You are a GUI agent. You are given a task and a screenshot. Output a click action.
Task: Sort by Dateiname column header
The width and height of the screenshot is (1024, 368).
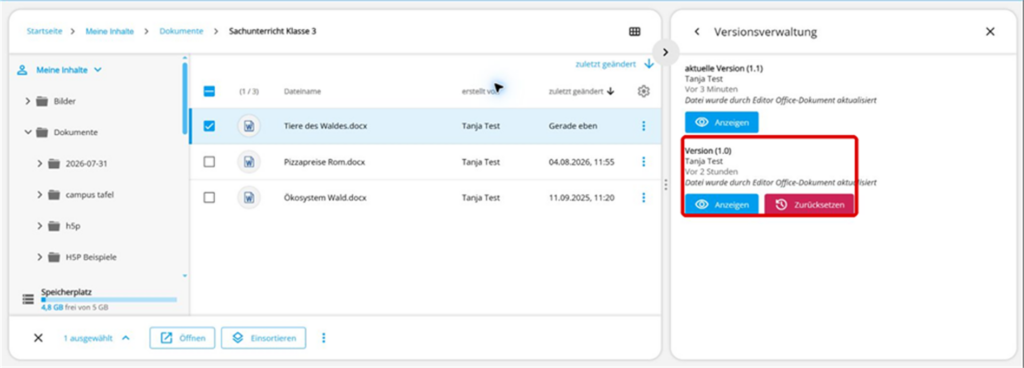(x=302, y=92)
